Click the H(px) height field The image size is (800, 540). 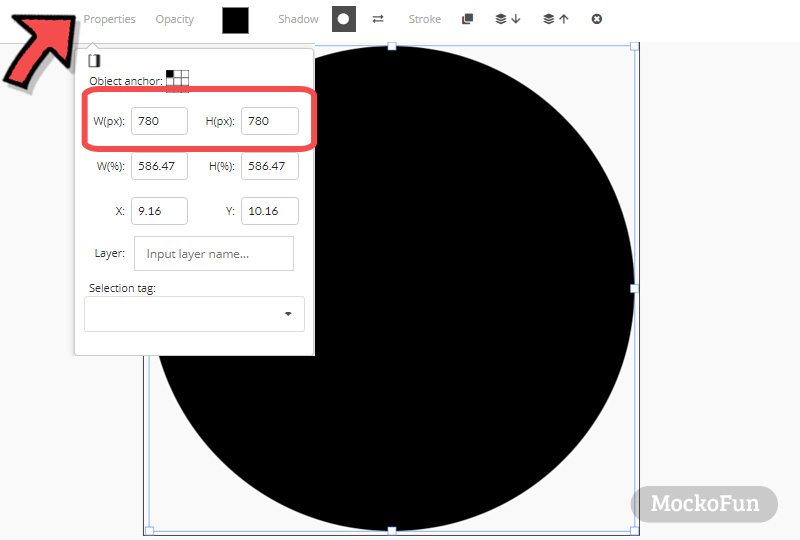(x=269, y=121)
